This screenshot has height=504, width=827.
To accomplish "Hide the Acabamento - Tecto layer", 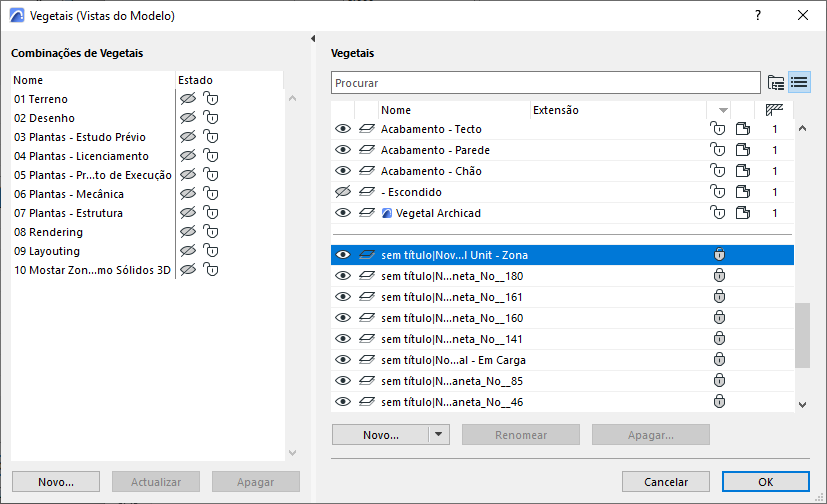I will click(x=343, y=129).
